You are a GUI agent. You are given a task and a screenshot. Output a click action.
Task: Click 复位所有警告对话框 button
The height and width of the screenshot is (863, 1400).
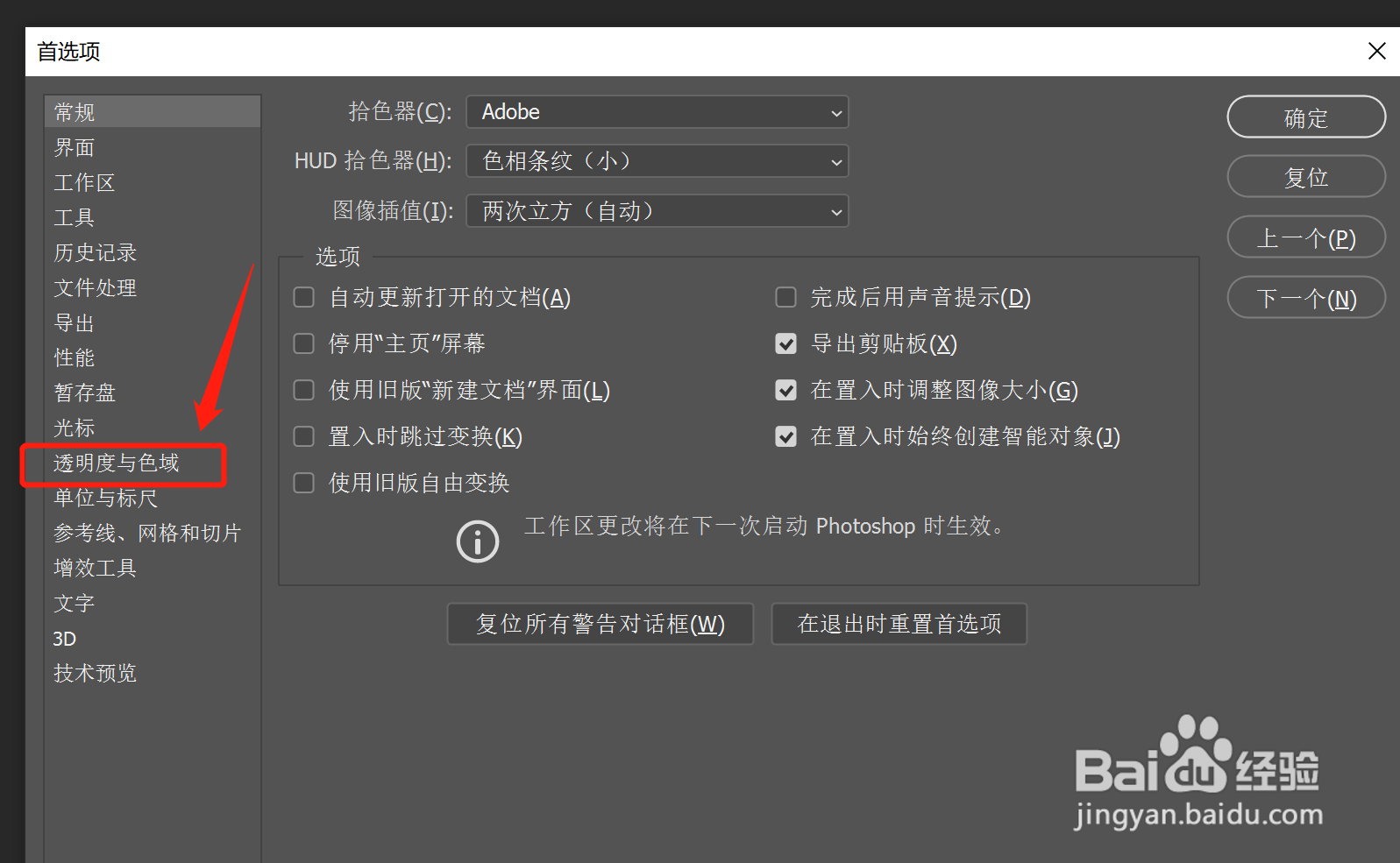point(601,624)
